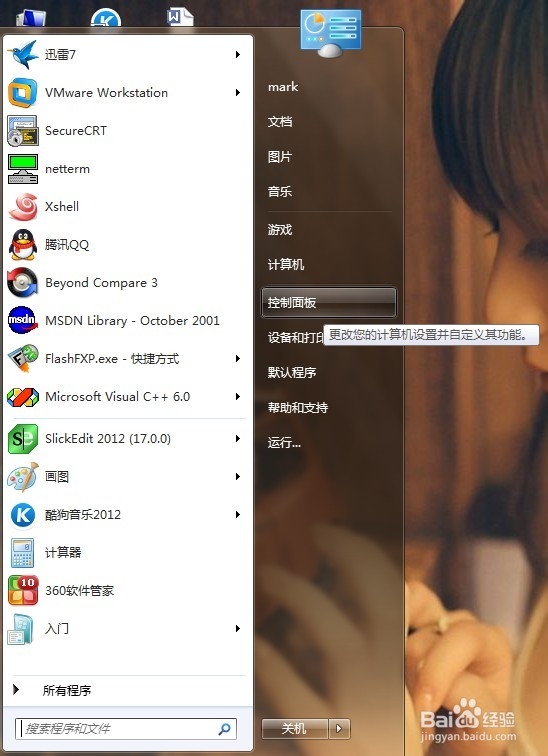Image resolution: width=548 pixels, height=756 pixels.
Task: Open the K music player desktop icon
Action: (106, 18)
